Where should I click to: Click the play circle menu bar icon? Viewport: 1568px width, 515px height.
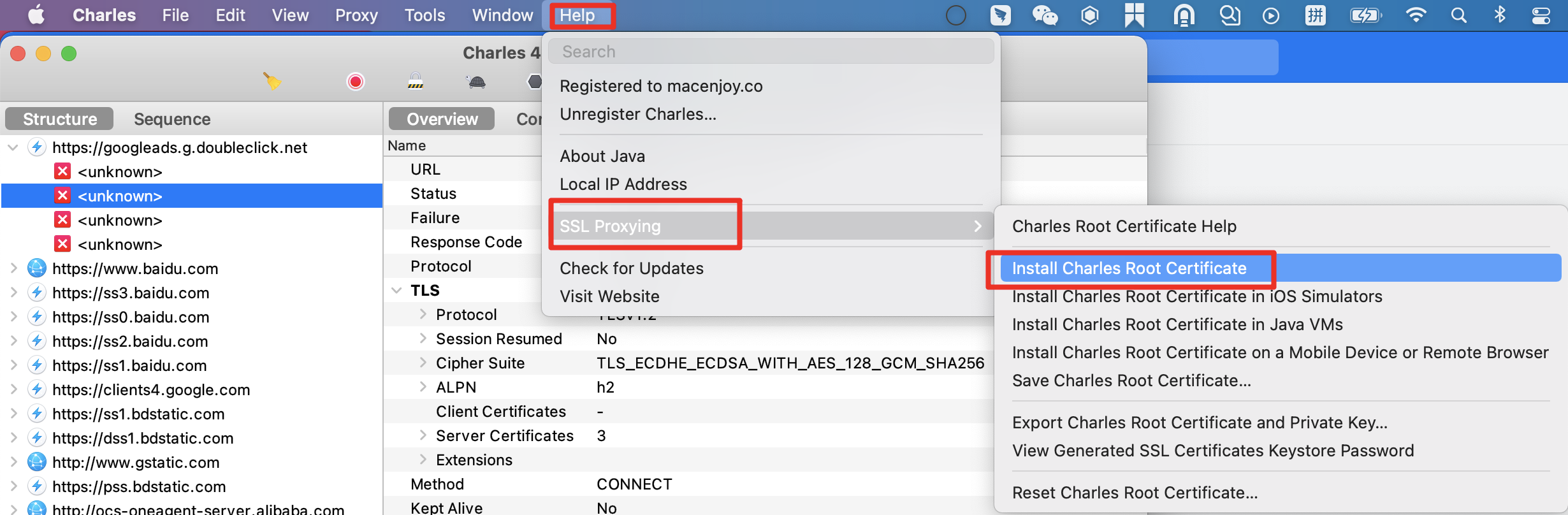coord(1271,15)
